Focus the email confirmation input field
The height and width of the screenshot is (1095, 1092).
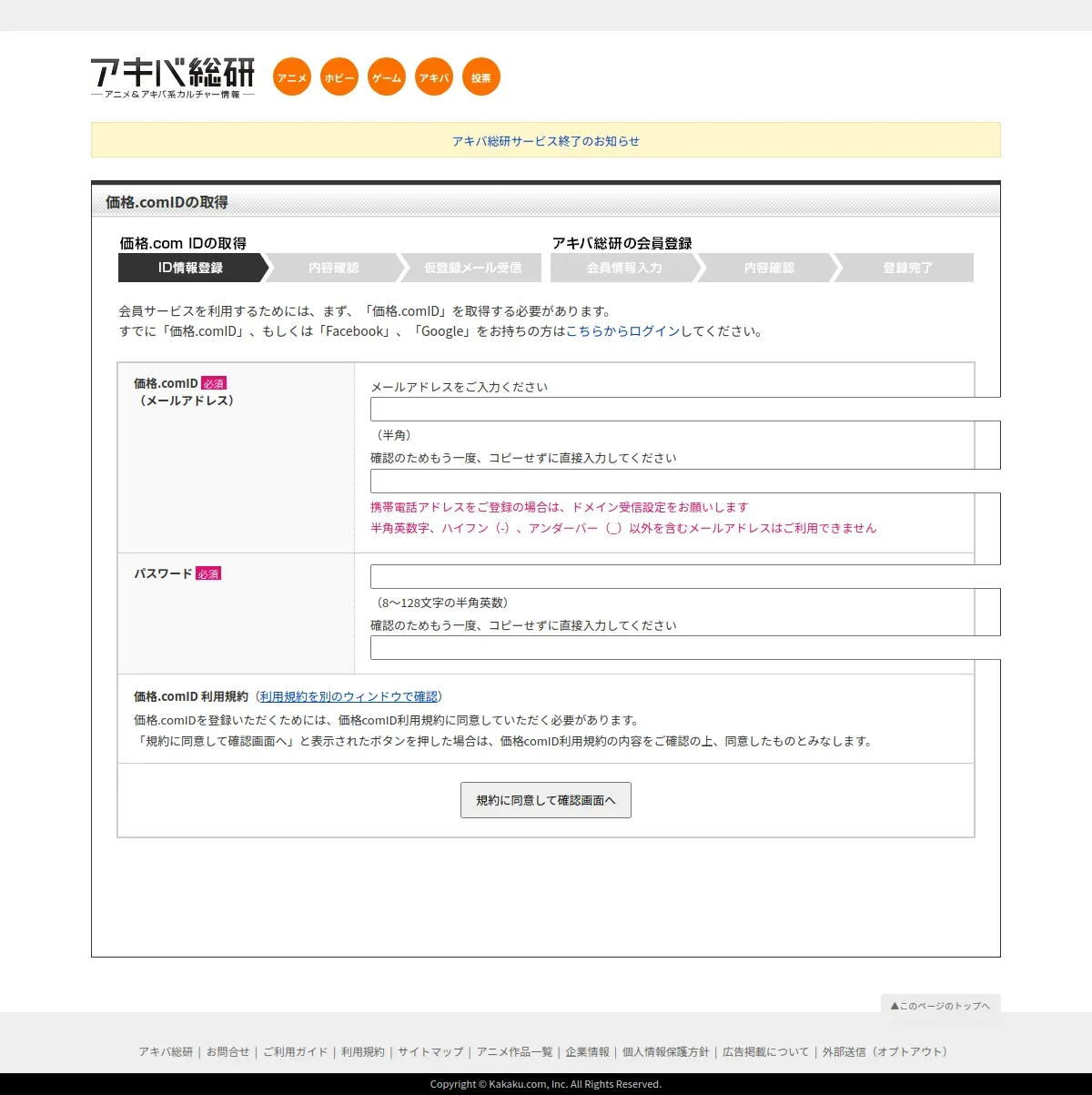click(x=685, y=481)
